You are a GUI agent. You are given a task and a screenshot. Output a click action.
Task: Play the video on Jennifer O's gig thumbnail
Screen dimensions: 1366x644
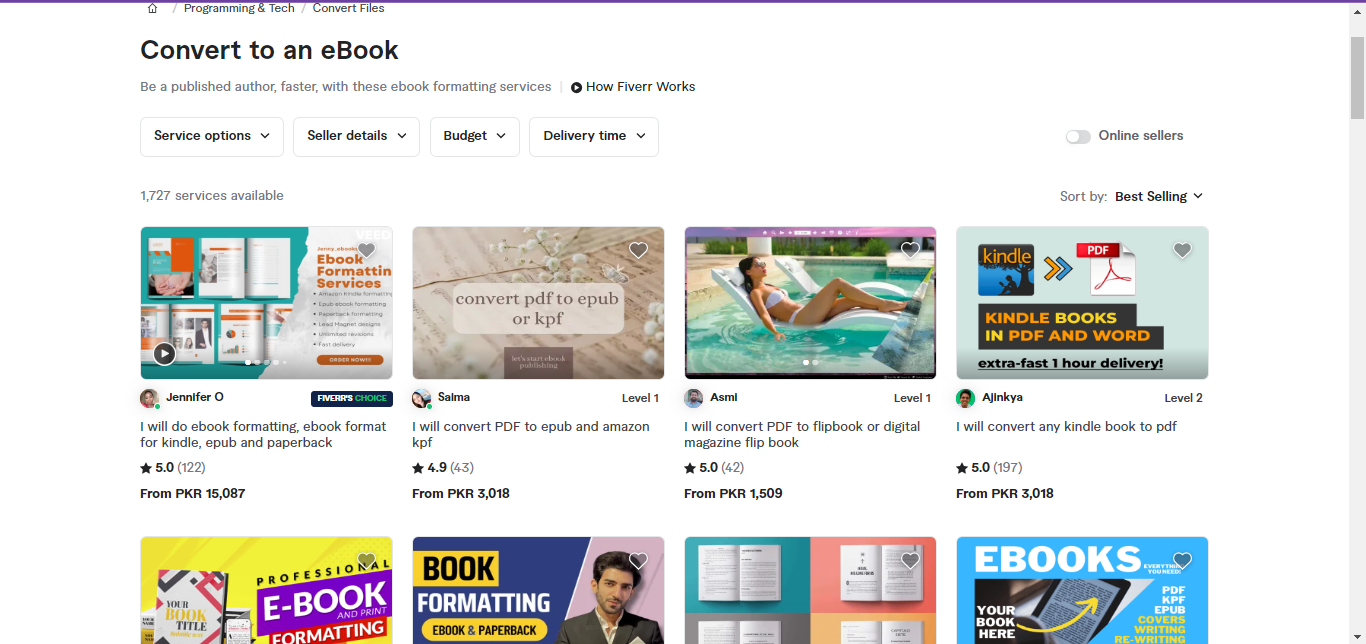pyautogui.click(x=164, y=353)
